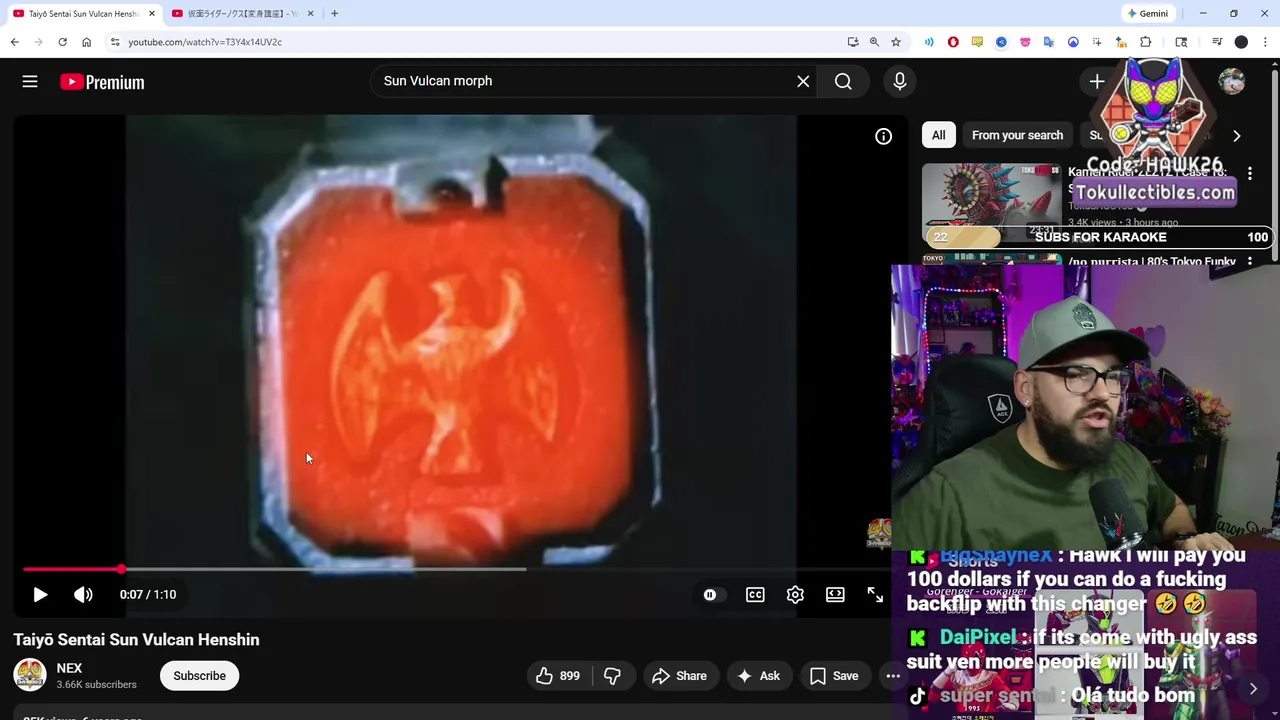Open the search-by-image toolbar icon

pos(1181,42)
